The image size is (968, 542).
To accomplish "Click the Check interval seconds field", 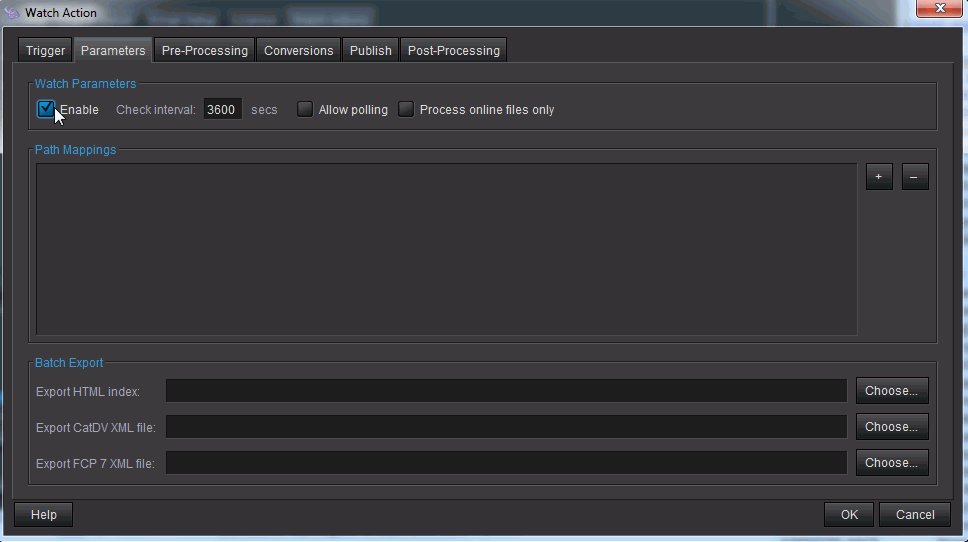I will tap(222, 110).
